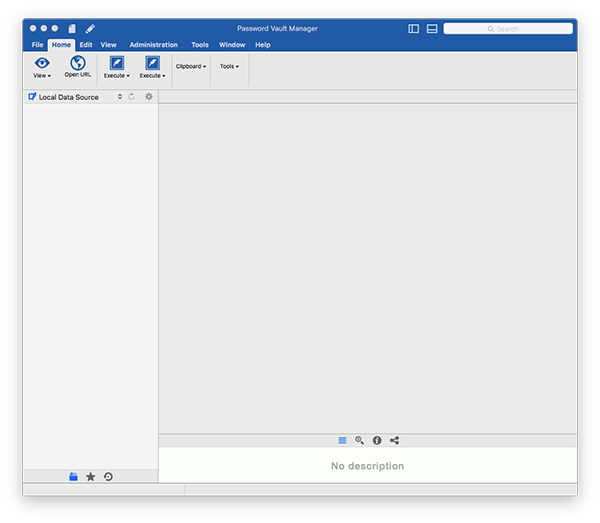Open the Tools tab in menu bar
Image resolution: width=600 pixels, height=523 pixels.
click(200, 45)
